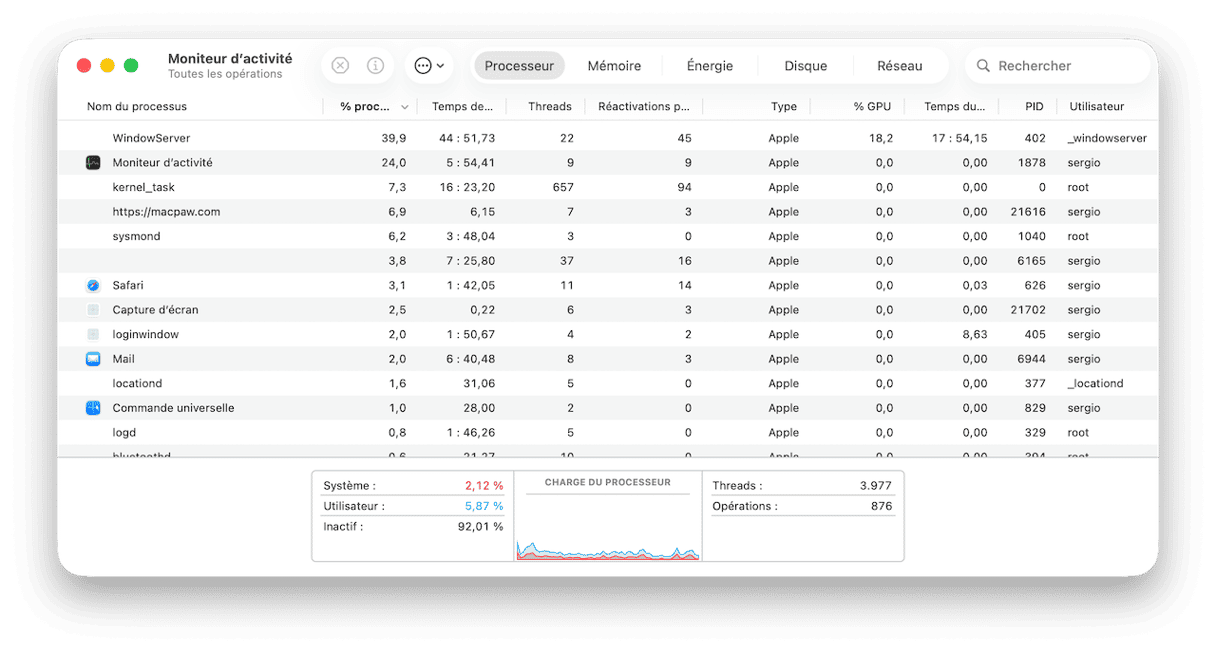Sort by % GPU column header
Screen dimensions: 1216x652
click(872, 106)
